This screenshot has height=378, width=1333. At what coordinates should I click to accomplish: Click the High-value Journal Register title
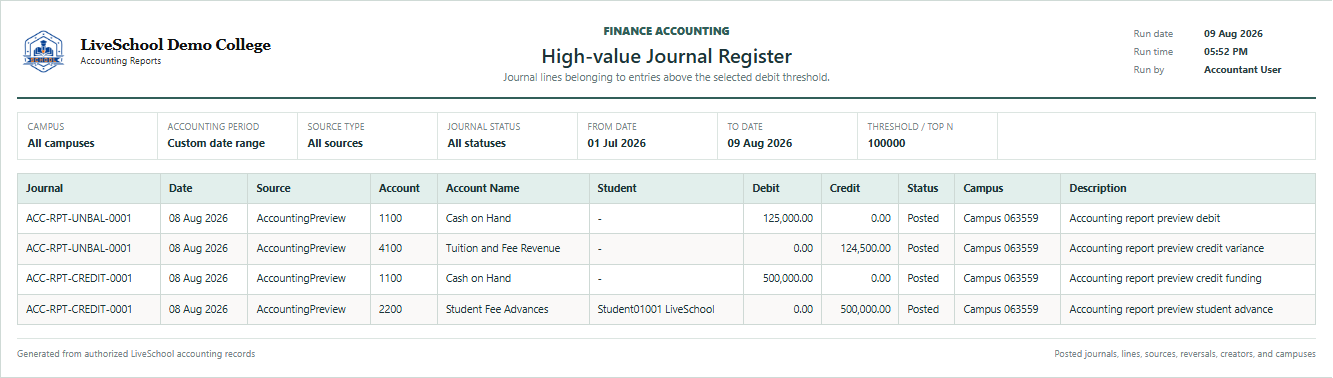pyautogui.click(x=666, y=56)
